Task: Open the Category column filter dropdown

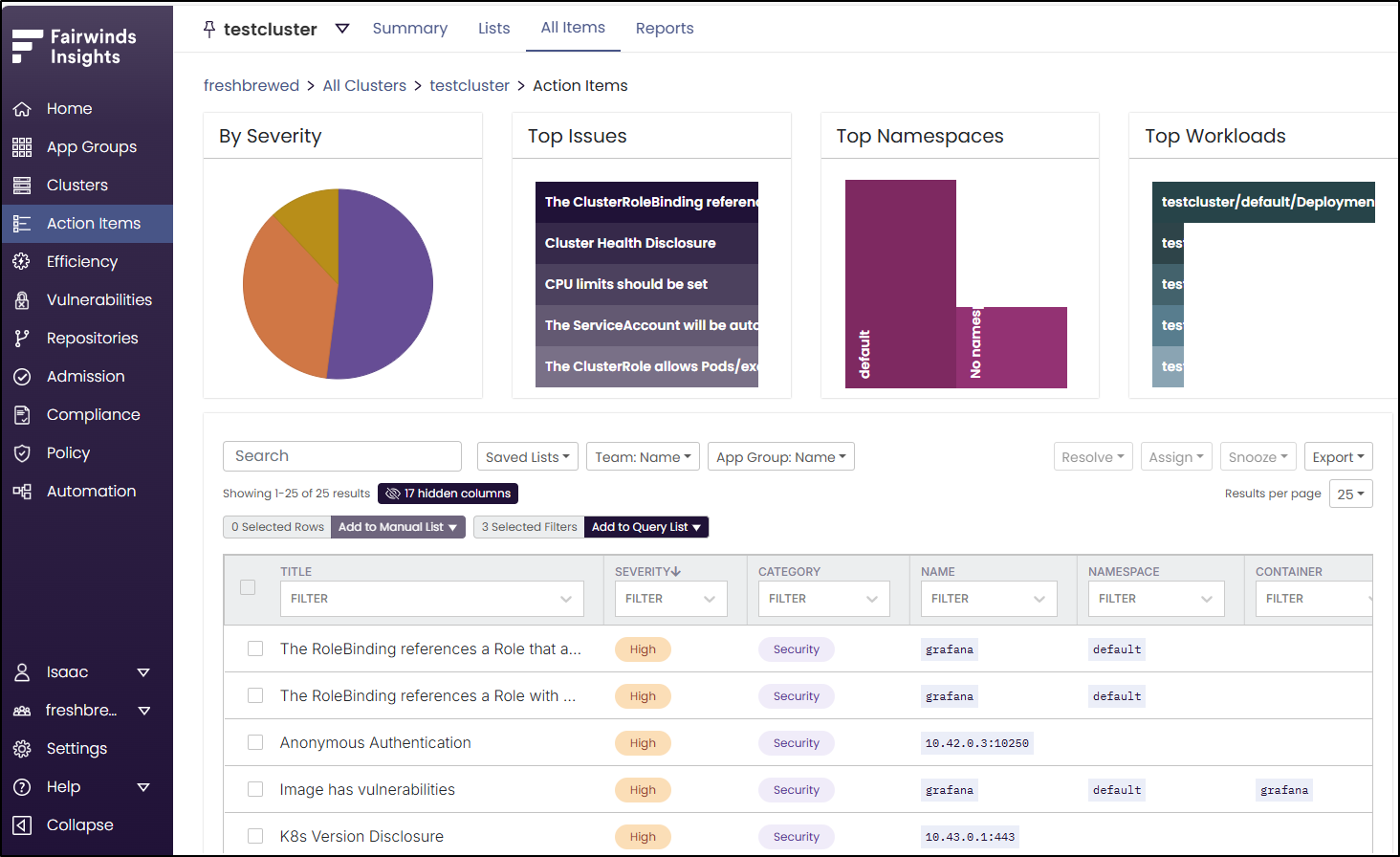Action: pyautogui.click(x=824, y=599)
